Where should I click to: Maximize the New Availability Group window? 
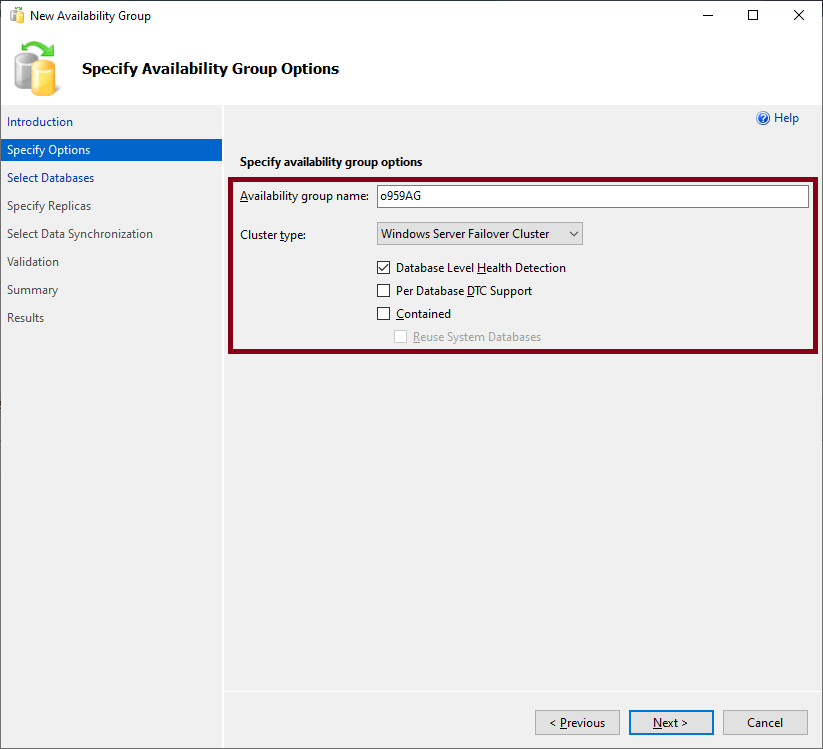(x=753, y=15)
